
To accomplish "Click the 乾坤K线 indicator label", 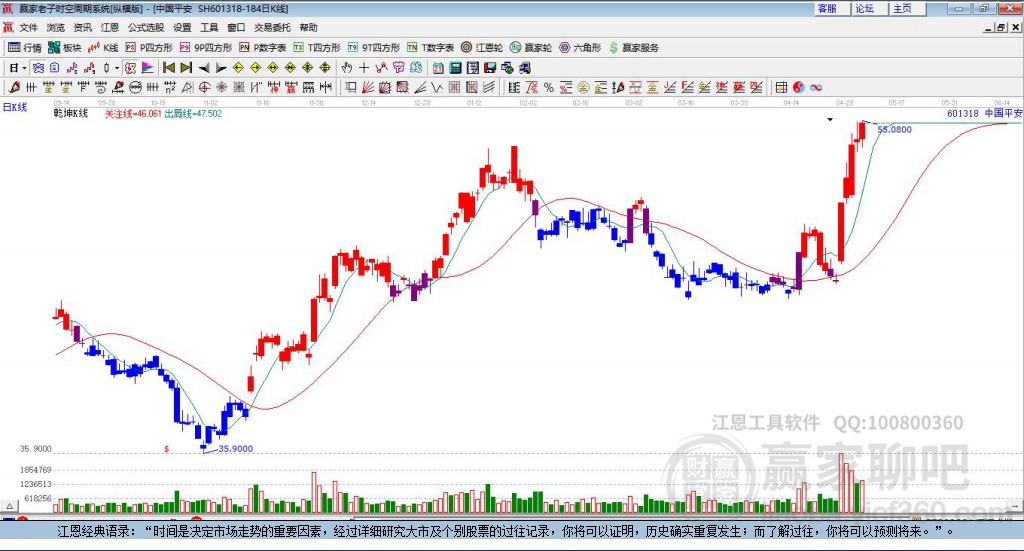I will tap(71, 113).
